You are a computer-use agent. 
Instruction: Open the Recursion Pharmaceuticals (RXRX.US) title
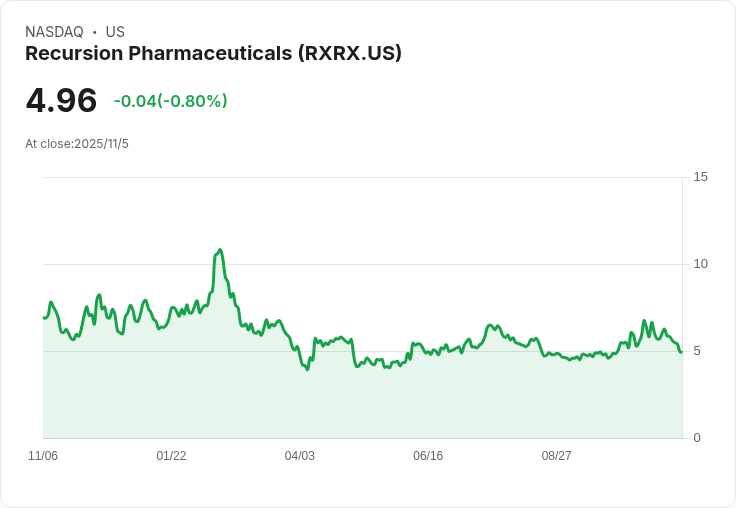point(213,54)
